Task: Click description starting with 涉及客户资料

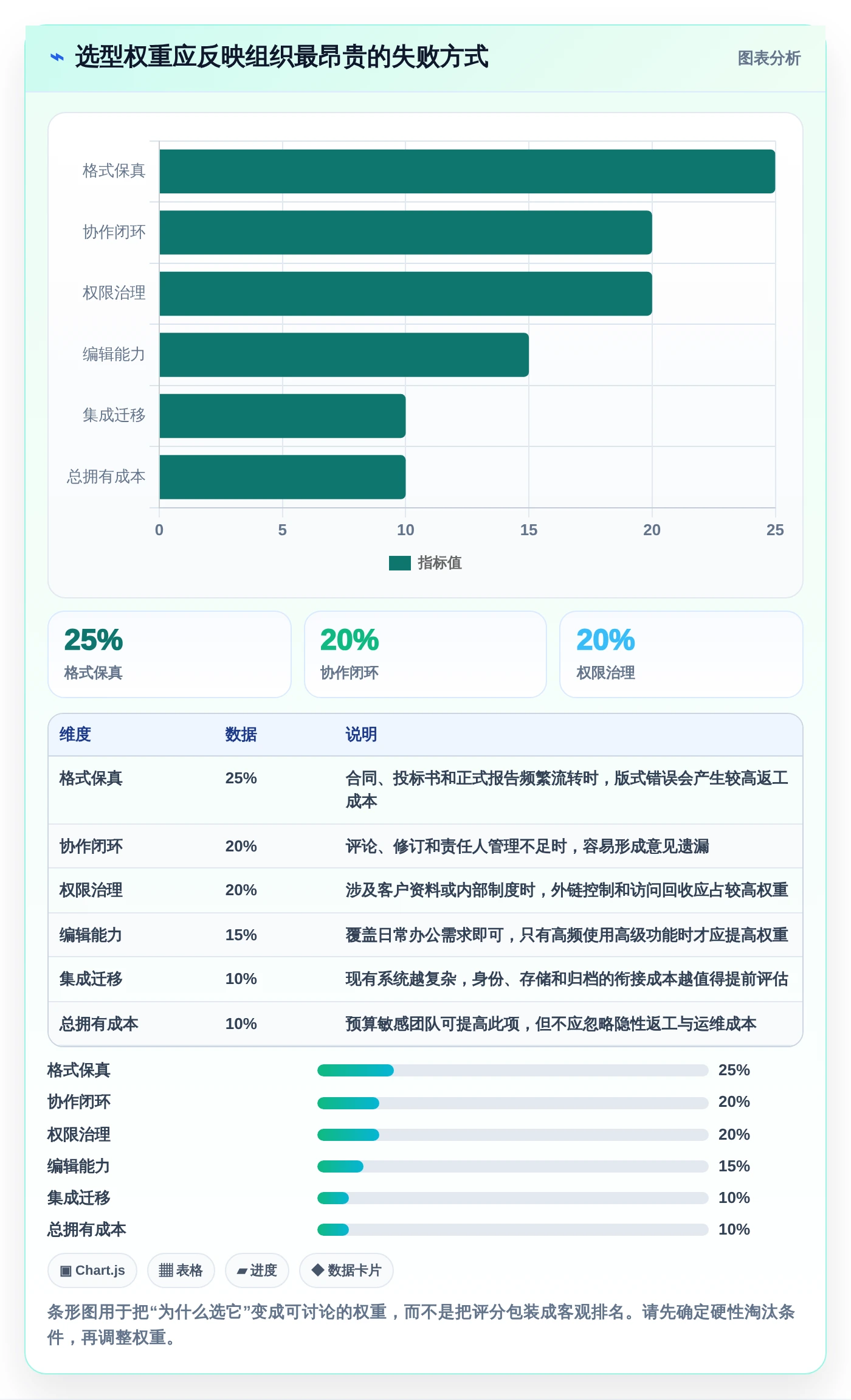Action: tap(567, 890)
